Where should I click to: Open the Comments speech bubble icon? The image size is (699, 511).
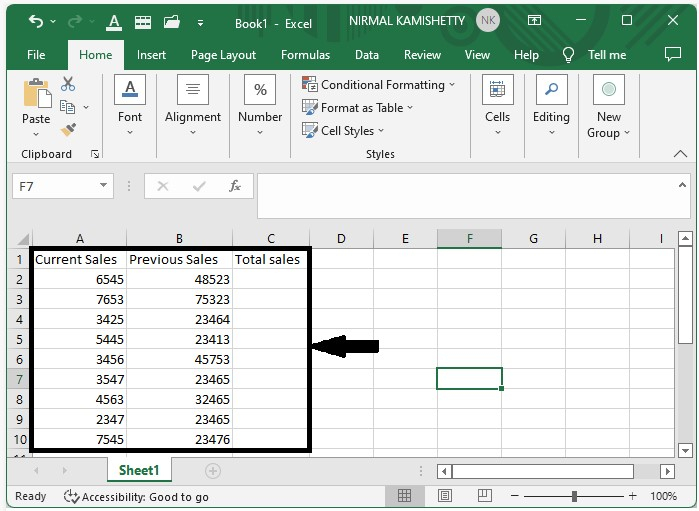[x=673, y=54]
